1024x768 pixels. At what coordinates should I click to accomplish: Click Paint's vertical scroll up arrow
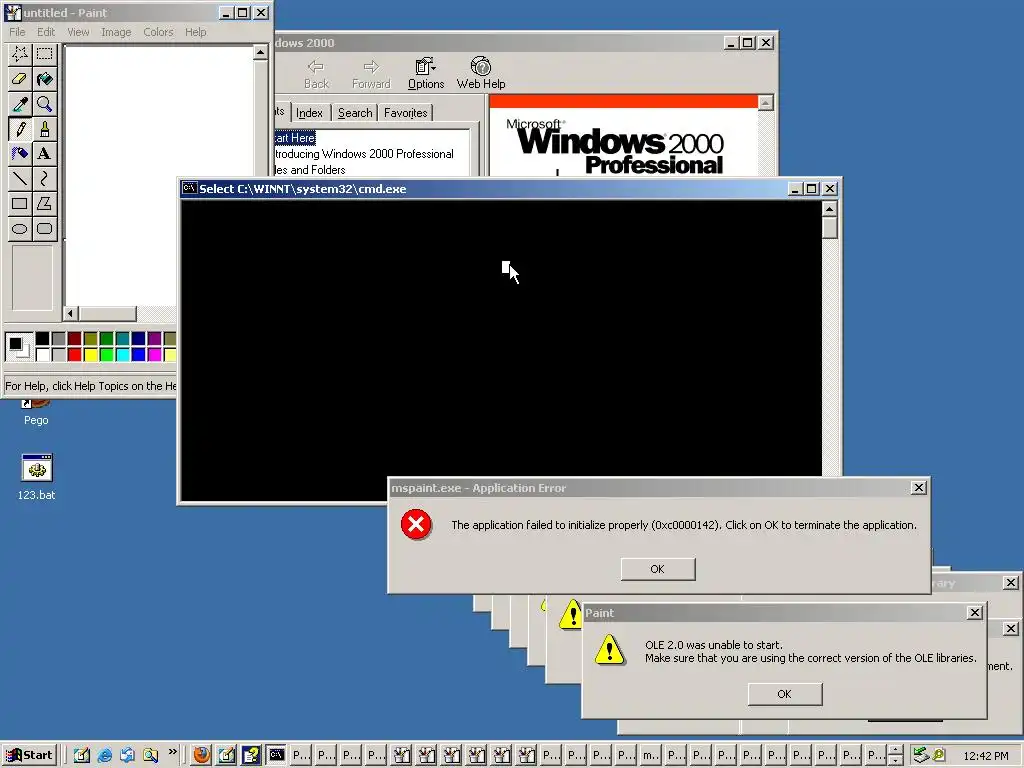click(260, 52)
